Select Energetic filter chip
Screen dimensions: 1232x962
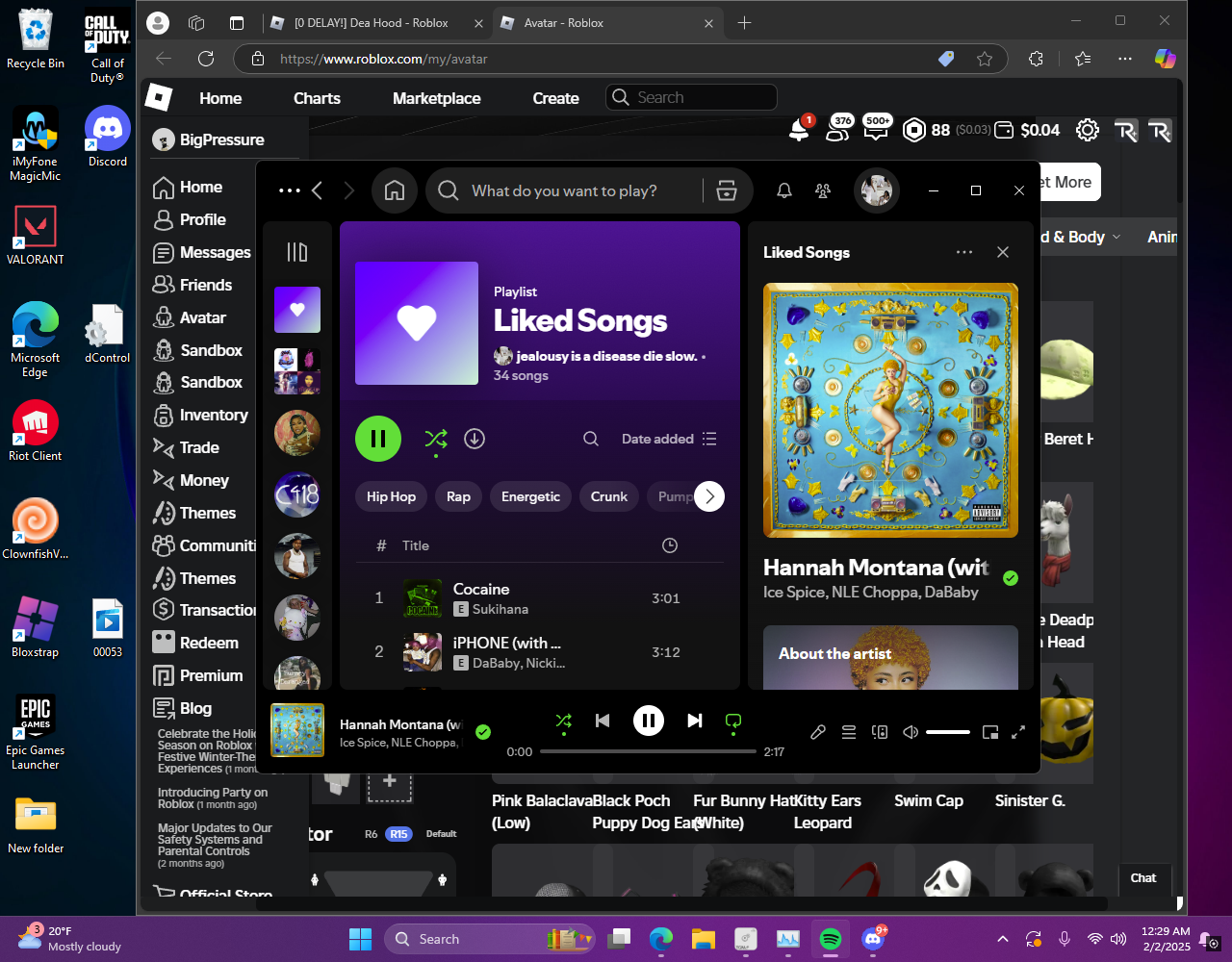530,496
